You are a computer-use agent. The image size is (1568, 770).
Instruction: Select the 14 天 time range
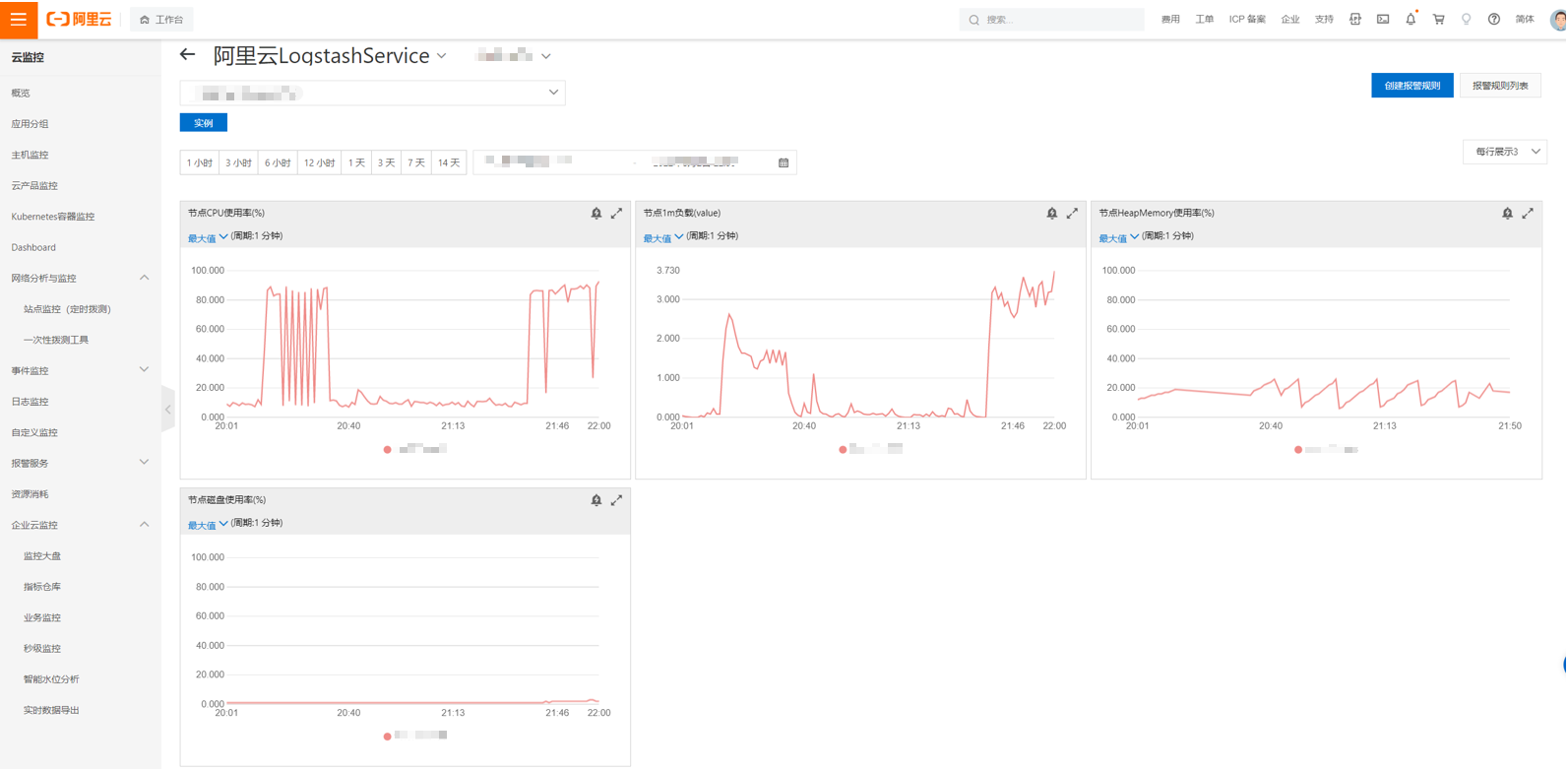click(449, 162)
